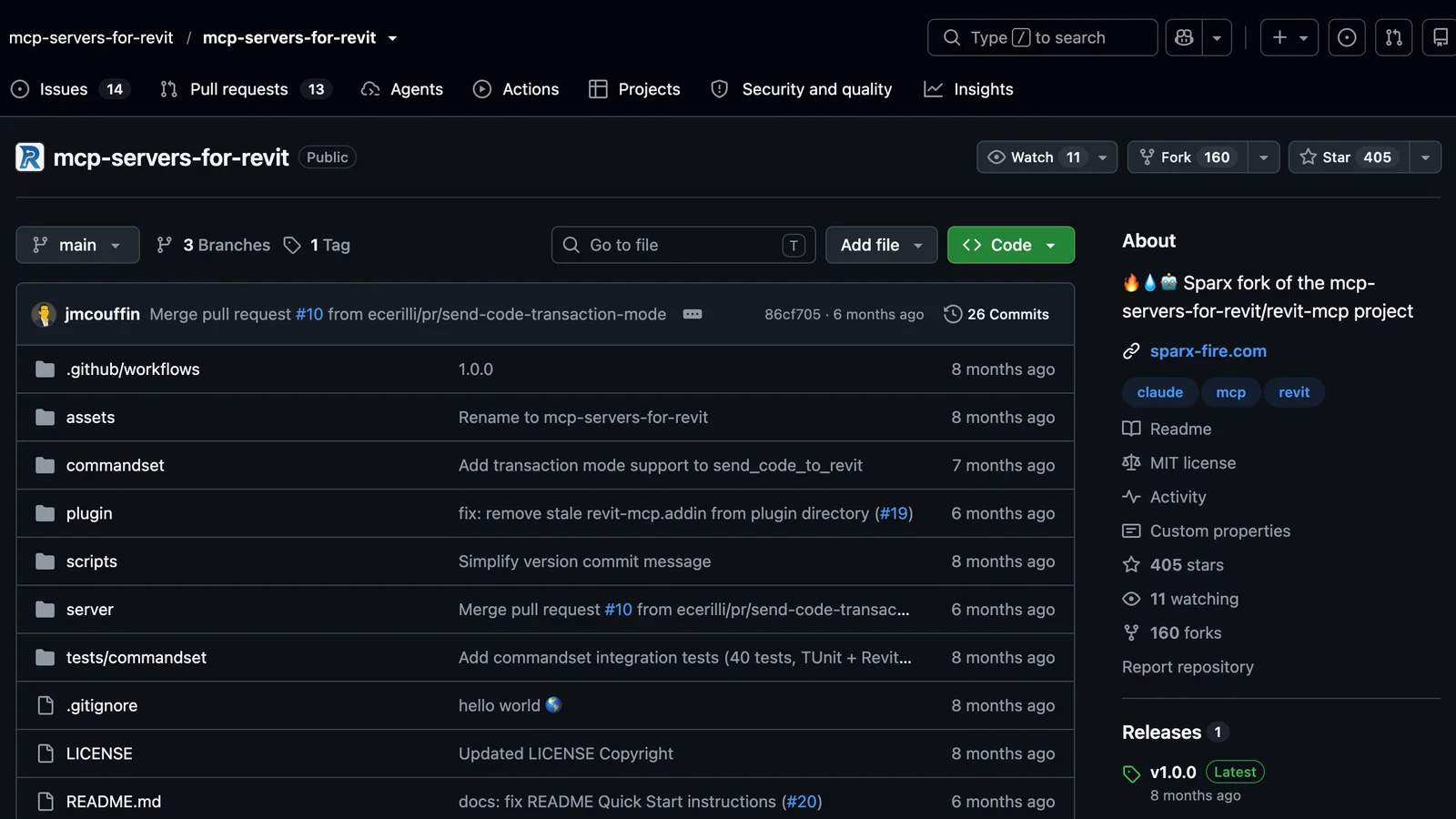Open the 26 Commits history
Viewport: 1456px width, 819px height.
coord(996,314)
